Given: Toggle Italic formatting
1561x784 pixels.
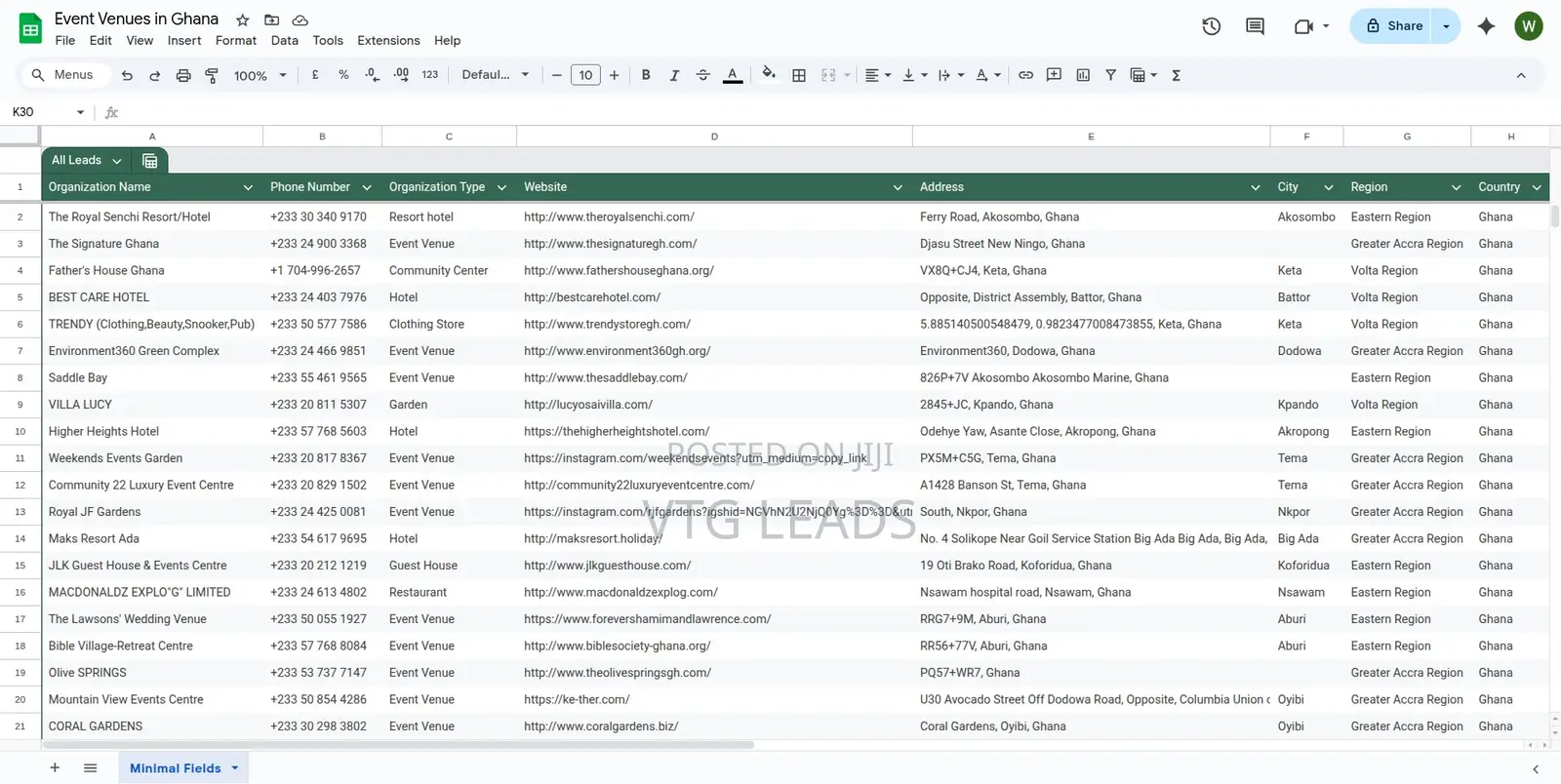Looking at the screenshot, I should pyautogui.click(x=674, y=75).
